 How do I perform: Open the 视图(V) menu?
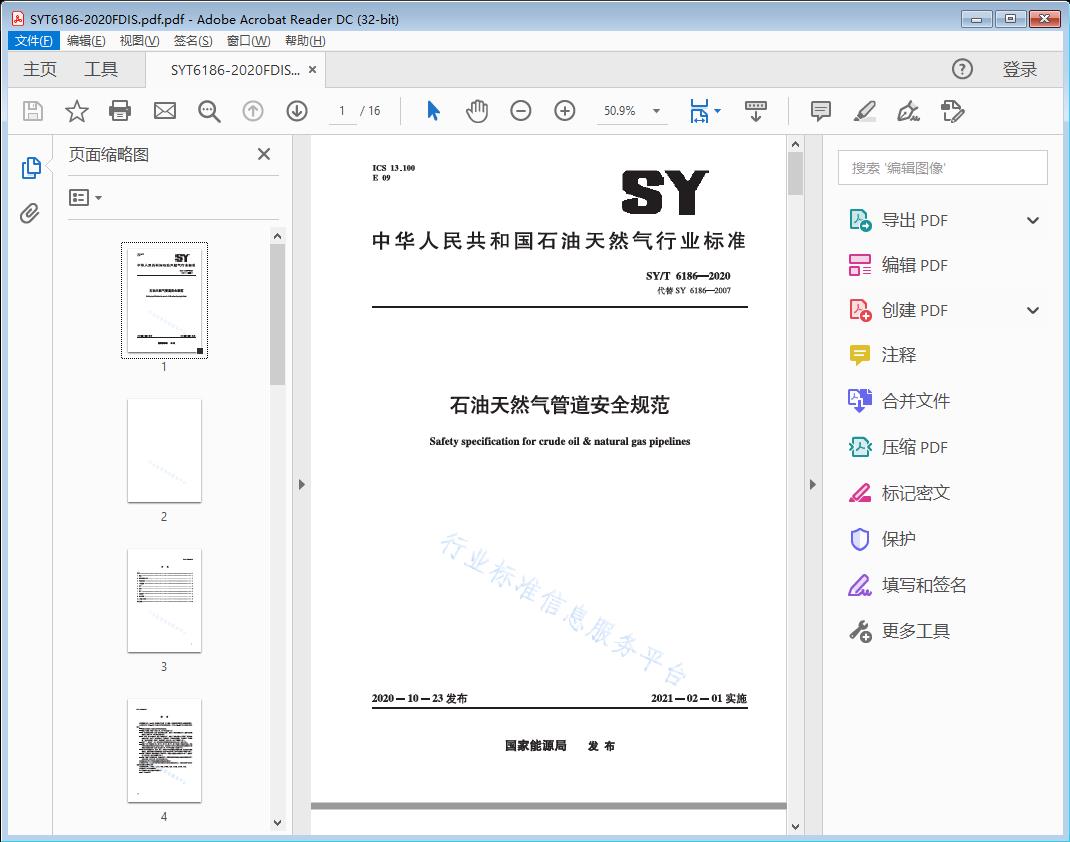click(x=139, y=41)
